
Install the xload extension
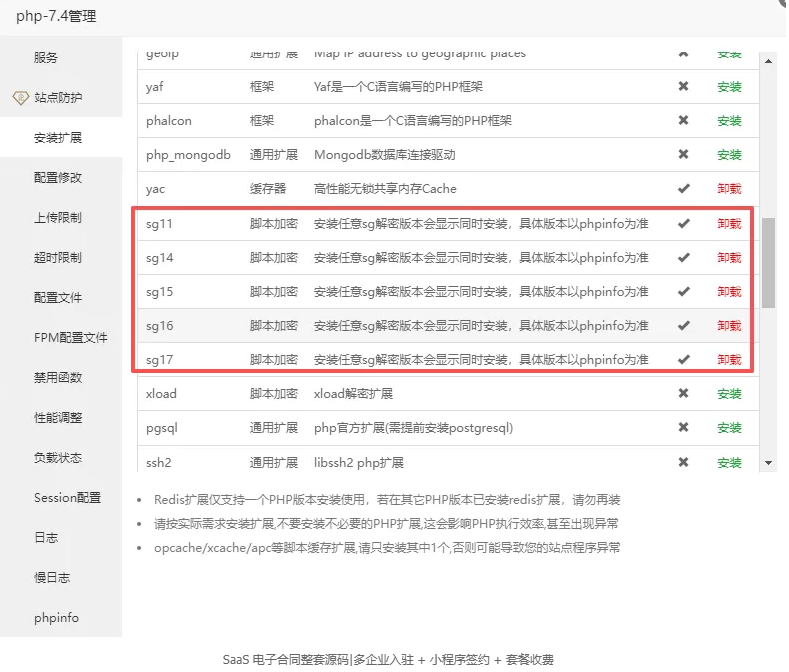pyautogui.click(x=729, y=394)
